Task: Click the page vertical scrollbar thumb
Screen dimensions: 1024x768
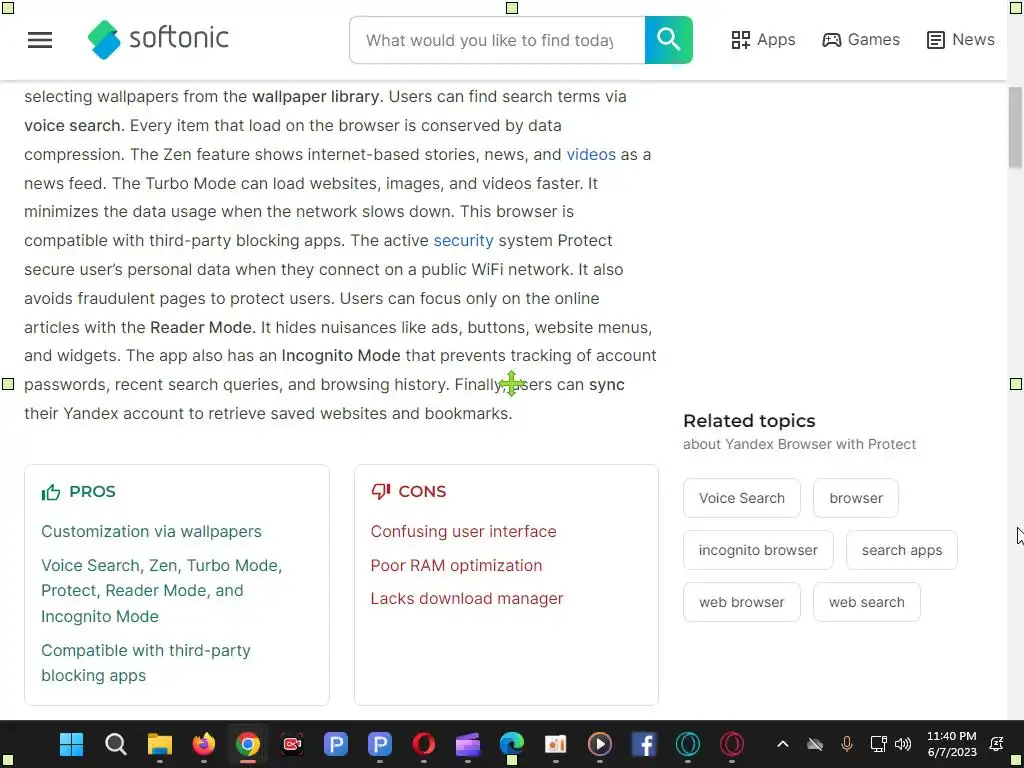Action: tap(1016, 127)
